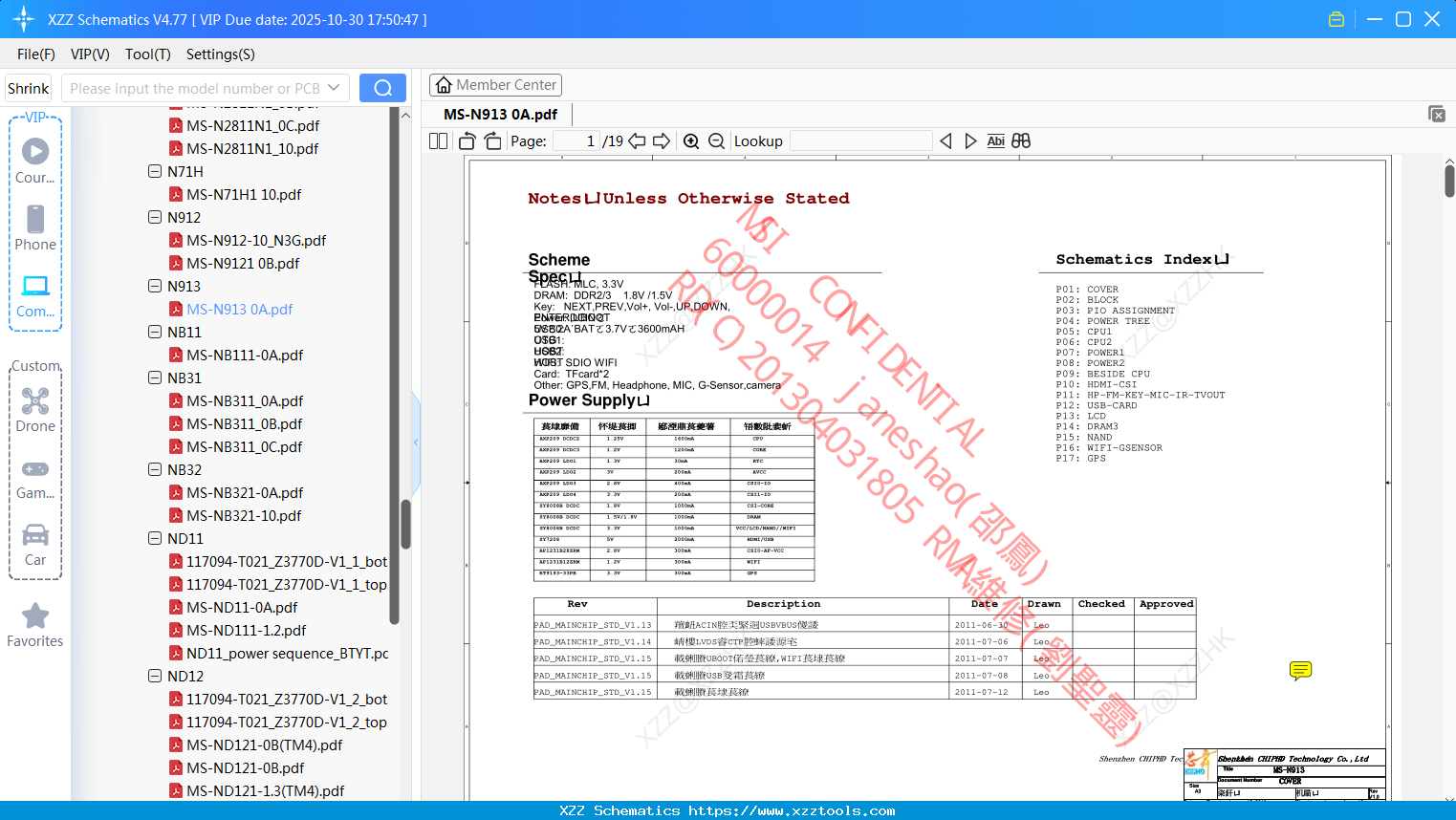Click the page number input field
Image resolution: width=1456 pixels, height=820 pixels.
[576, 141]
